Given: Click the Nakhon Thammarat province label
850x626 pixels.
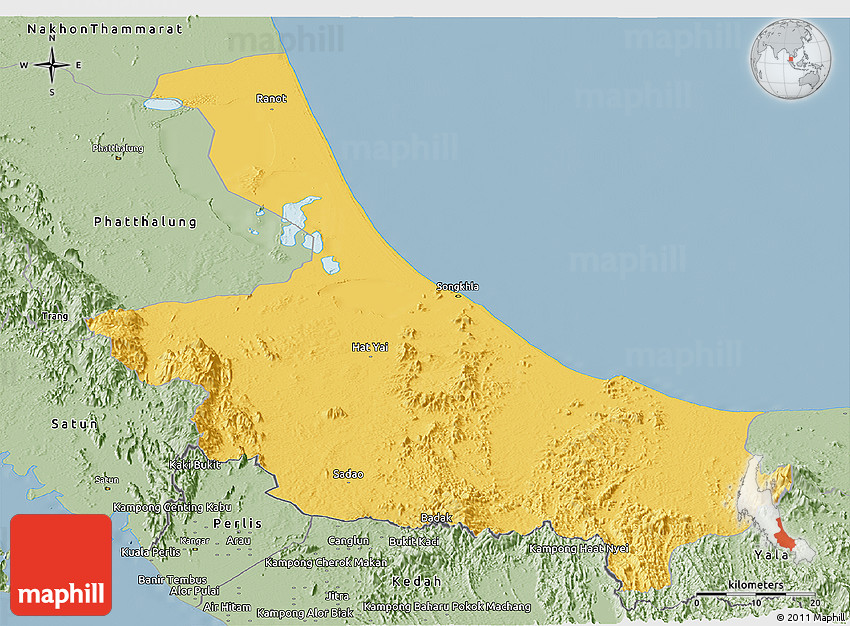Looking at the screenshot, I should coord(105,29).
